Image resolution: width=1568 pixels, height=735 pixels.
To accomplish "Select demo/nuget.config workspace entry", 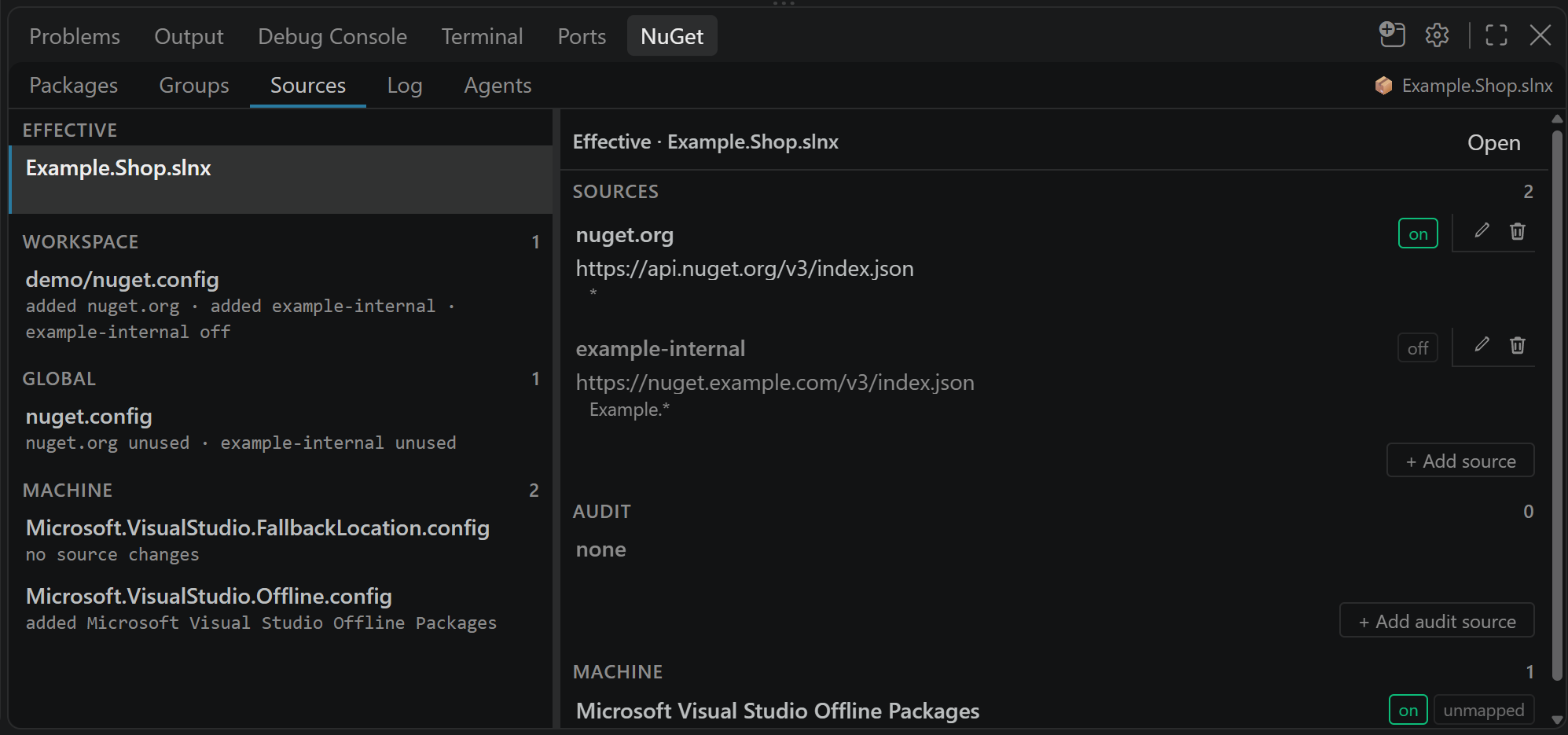I will pos(281,305).
